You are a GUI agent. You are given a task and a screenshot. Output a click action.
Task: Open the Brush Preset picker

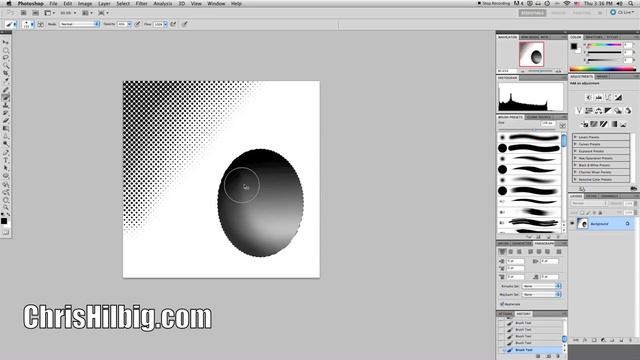28,24
